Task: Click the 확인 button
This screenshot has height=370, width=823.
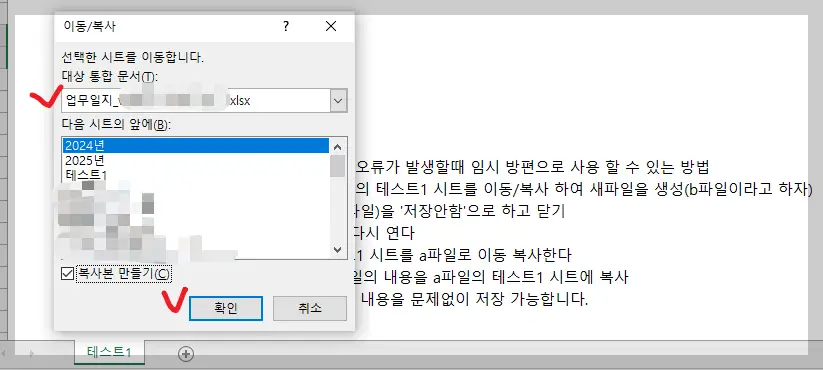Action: [225, 308]
